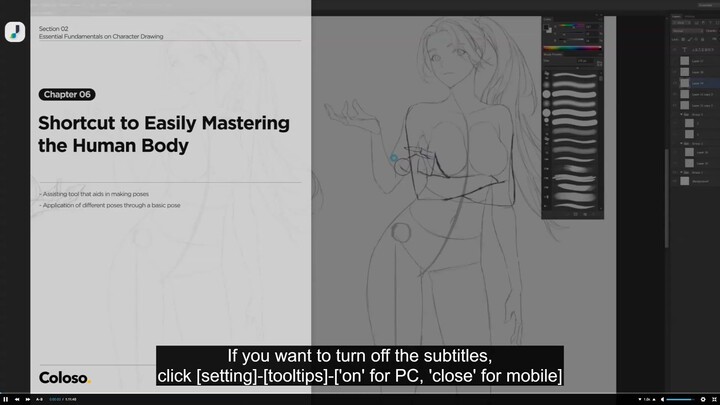Switch to the Color panel tab
This screenshot has width=720, height=405.
[x=548, y=19]
